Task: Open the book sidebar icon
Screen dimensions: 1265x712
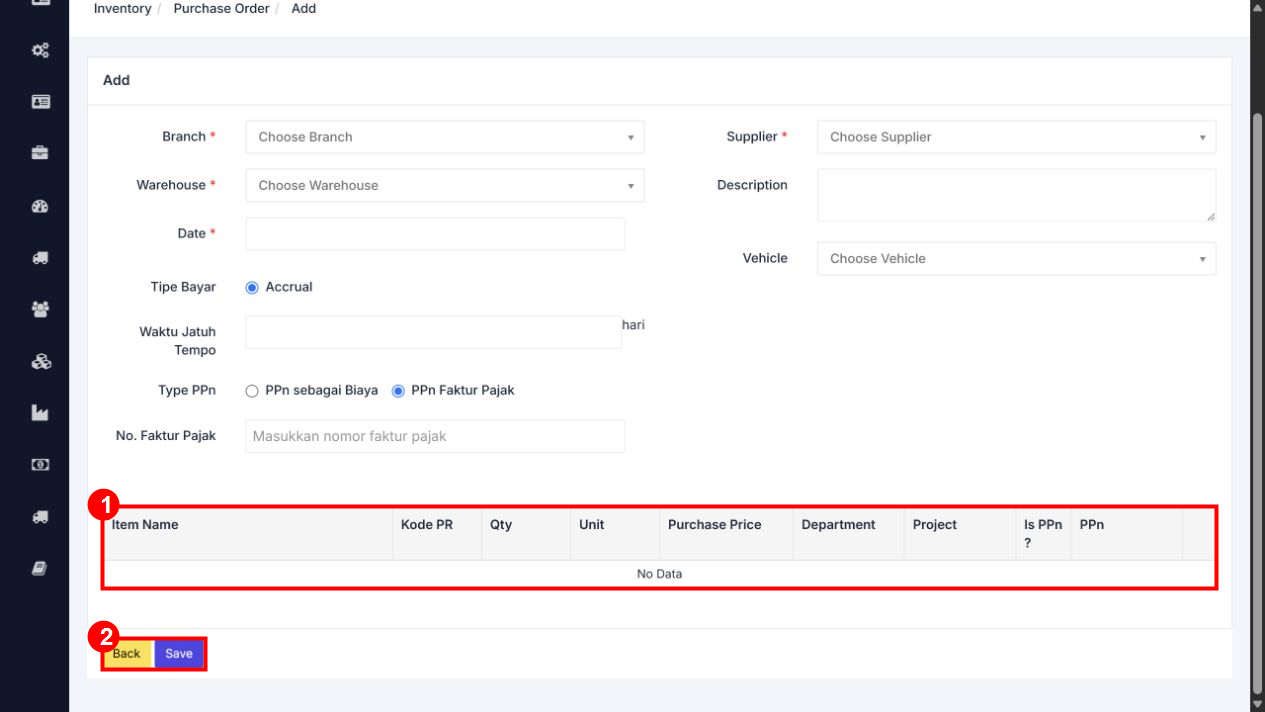Action: [40, 568]
